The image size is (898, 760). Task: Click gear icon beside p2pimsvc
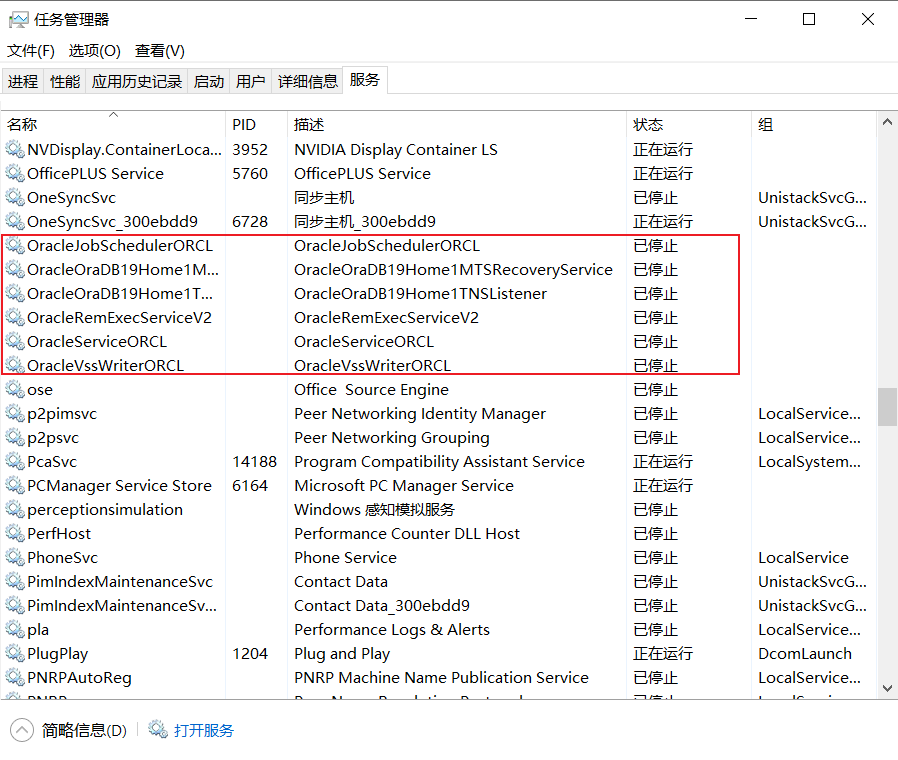(15, 414)
